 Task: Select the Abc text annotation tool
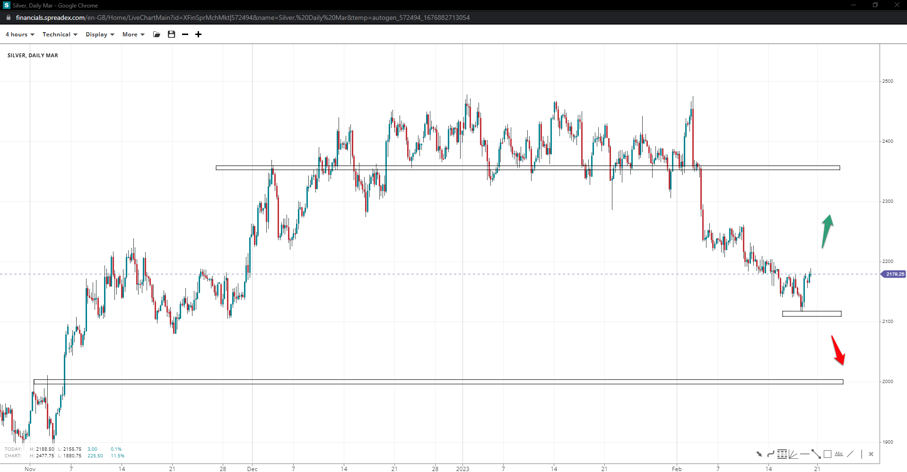(838, 454)
